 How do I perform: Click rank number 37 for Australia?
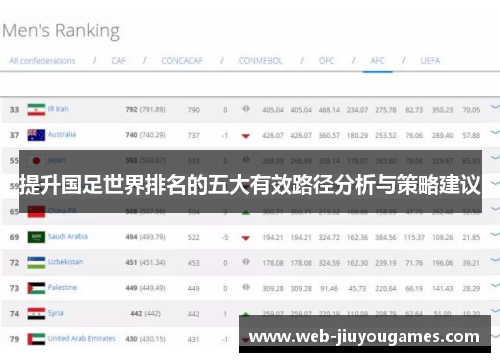click(x=14, y=135)
